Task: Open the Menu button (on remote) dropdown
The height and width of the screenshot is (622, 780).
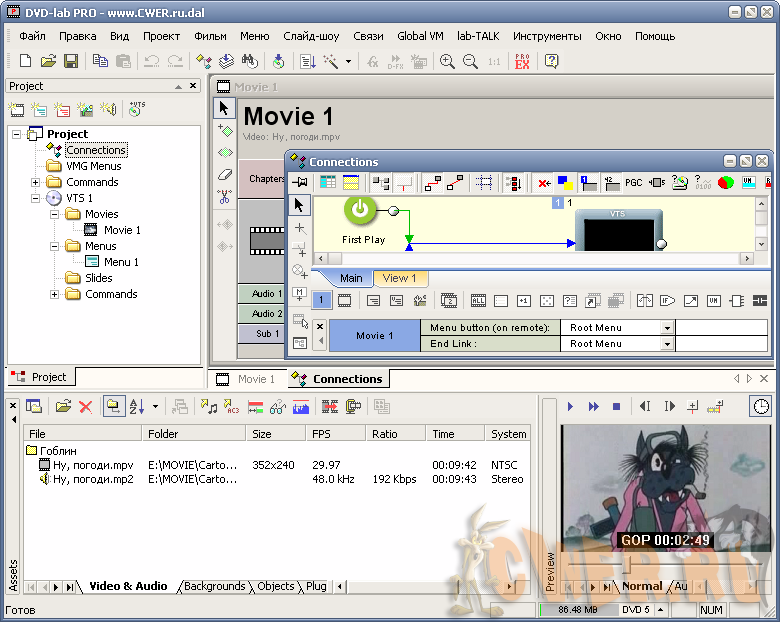Action: coord(667,328)
